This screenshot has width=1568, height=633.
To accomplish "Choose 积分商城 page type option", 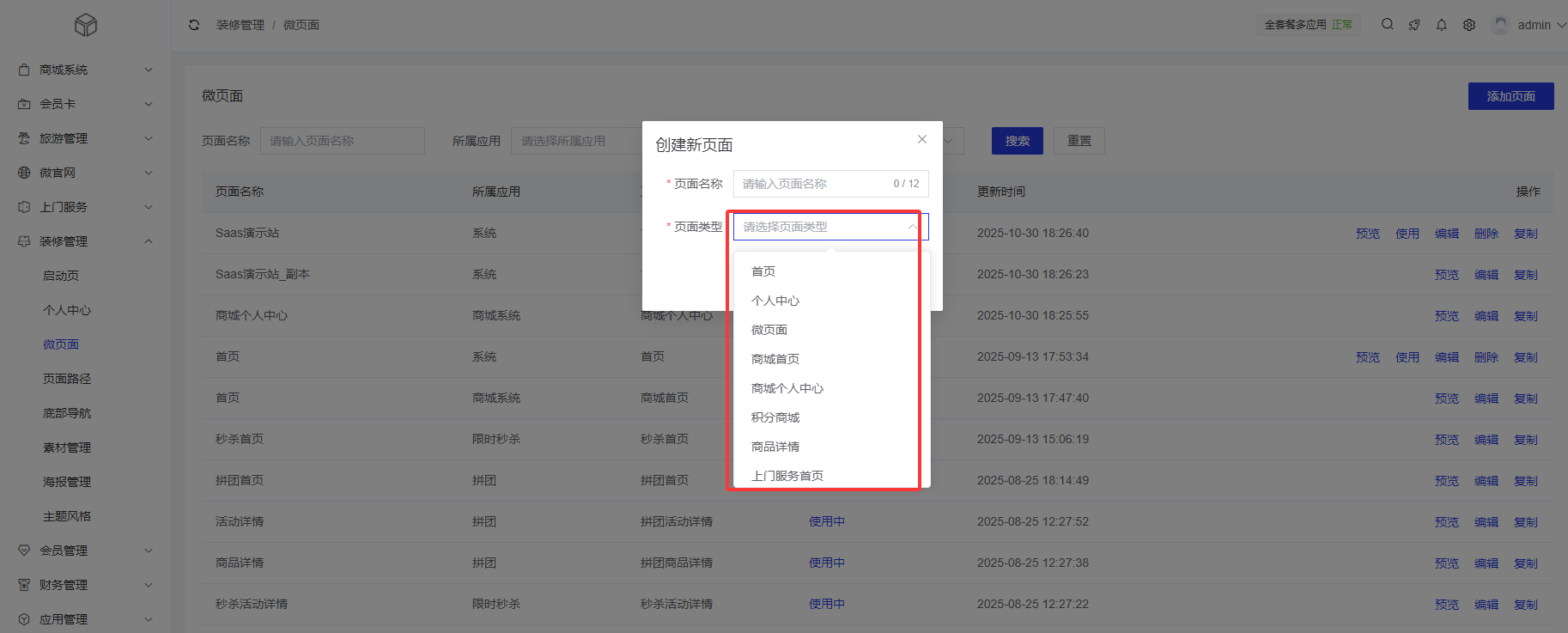I will (x=775, y=417).
